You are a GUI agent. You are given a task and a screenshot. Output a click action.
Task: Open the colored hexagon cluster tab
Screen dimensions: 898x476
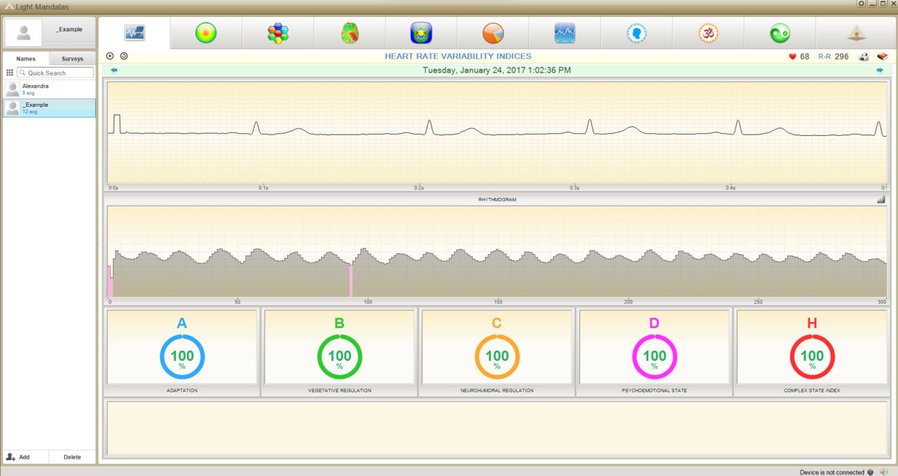click(278, 33)
